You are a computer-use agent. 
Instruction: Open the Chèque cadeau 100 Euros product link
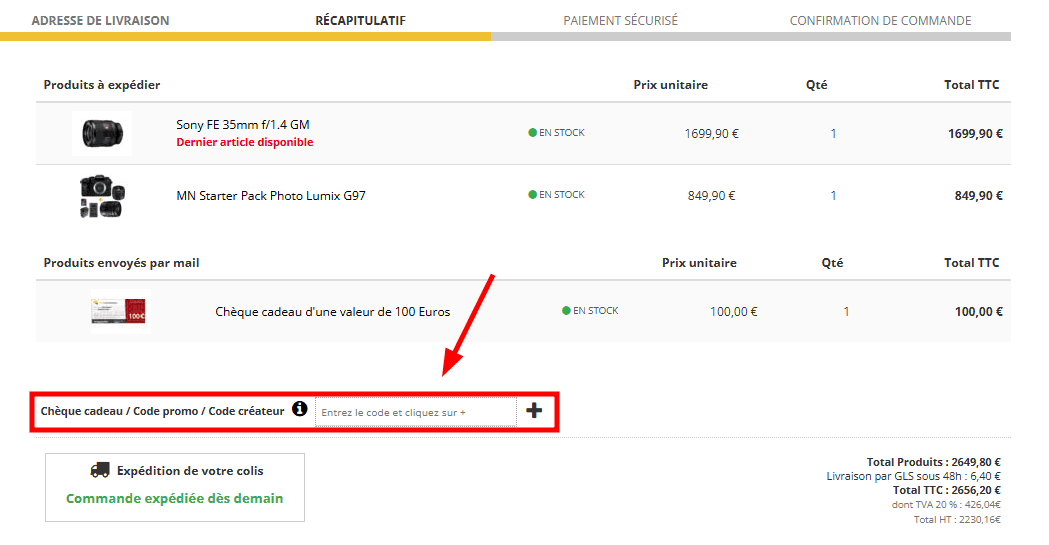(332, 312)
